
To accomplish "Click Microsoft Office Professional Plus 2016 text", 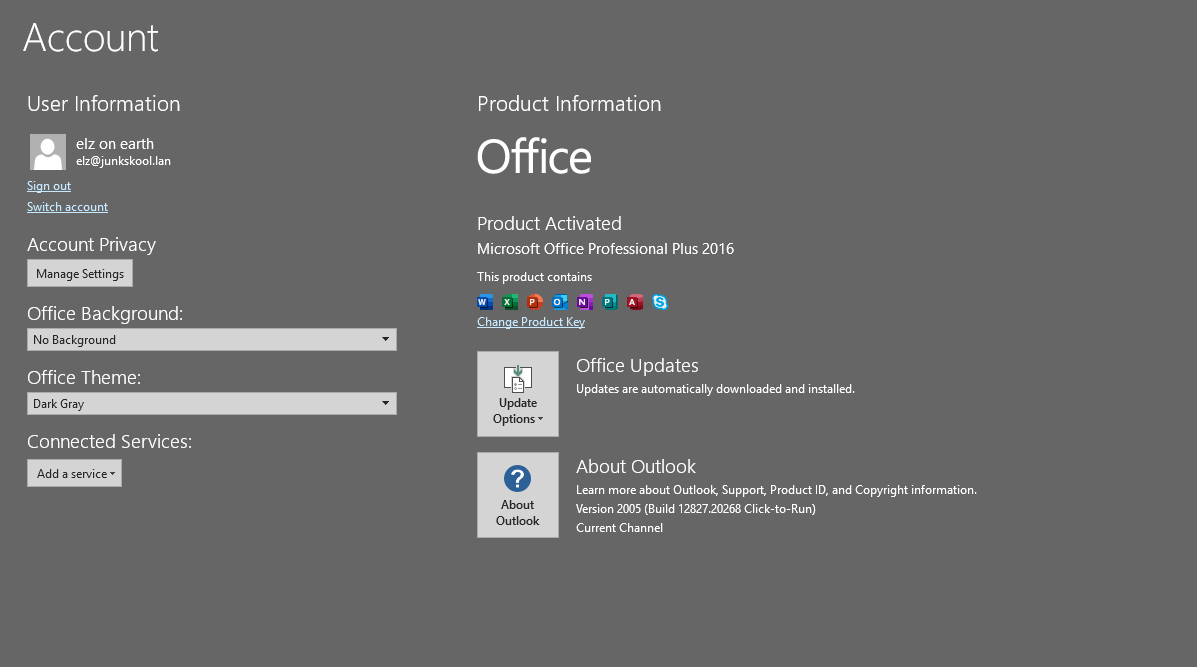I will 605,249.
